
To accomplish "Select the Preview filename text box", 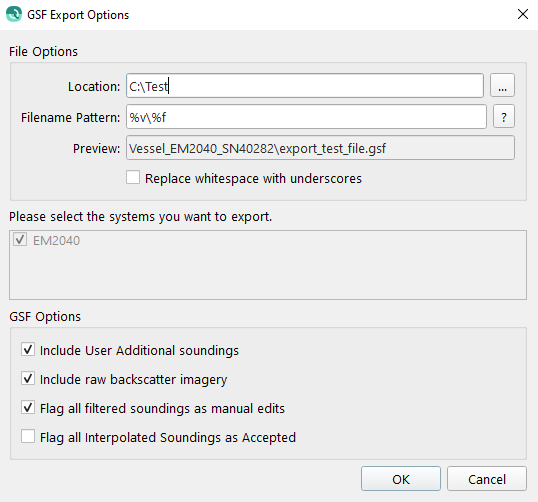I will click(320, 148).
